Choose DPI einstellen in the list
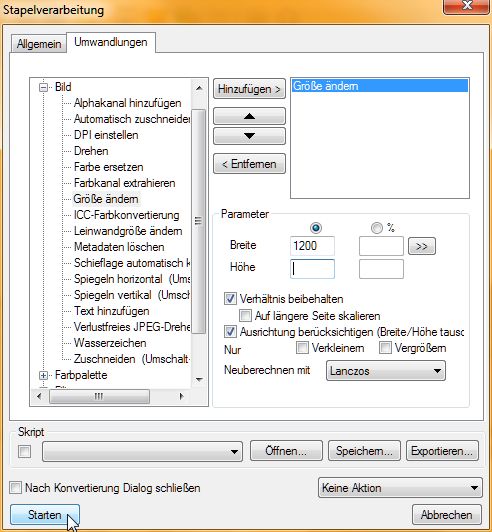 [x=106, y=135]
